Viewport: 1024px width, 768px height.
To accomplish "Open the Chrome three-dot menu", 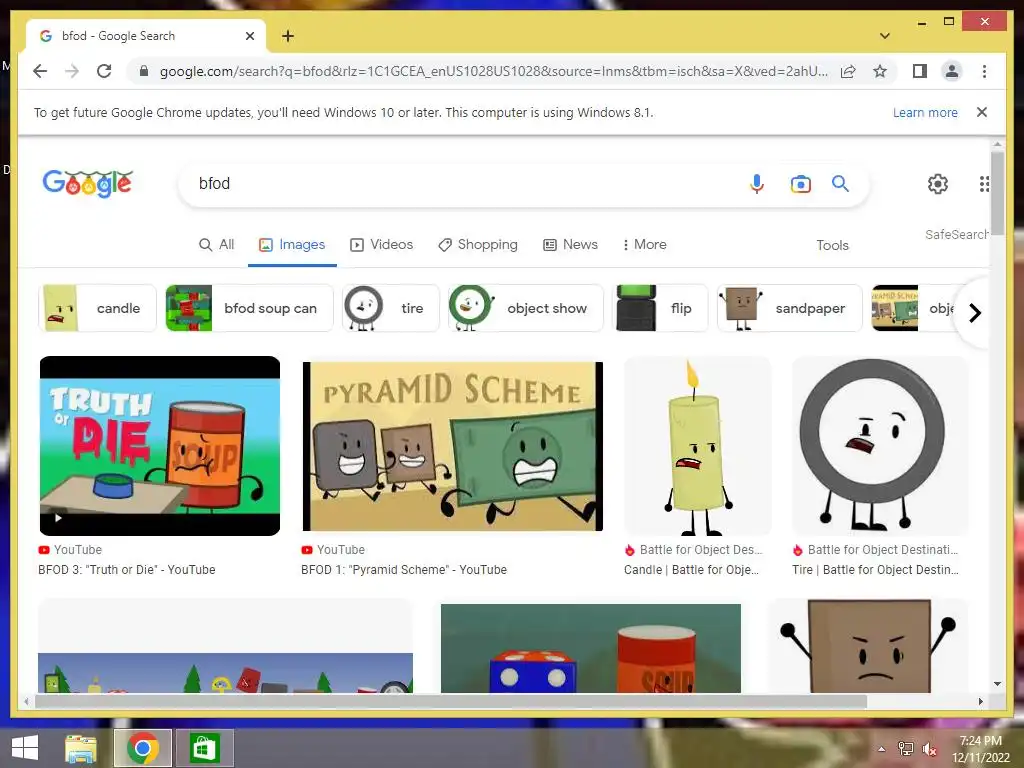I will pyautogui.click(x=984, y=71).
